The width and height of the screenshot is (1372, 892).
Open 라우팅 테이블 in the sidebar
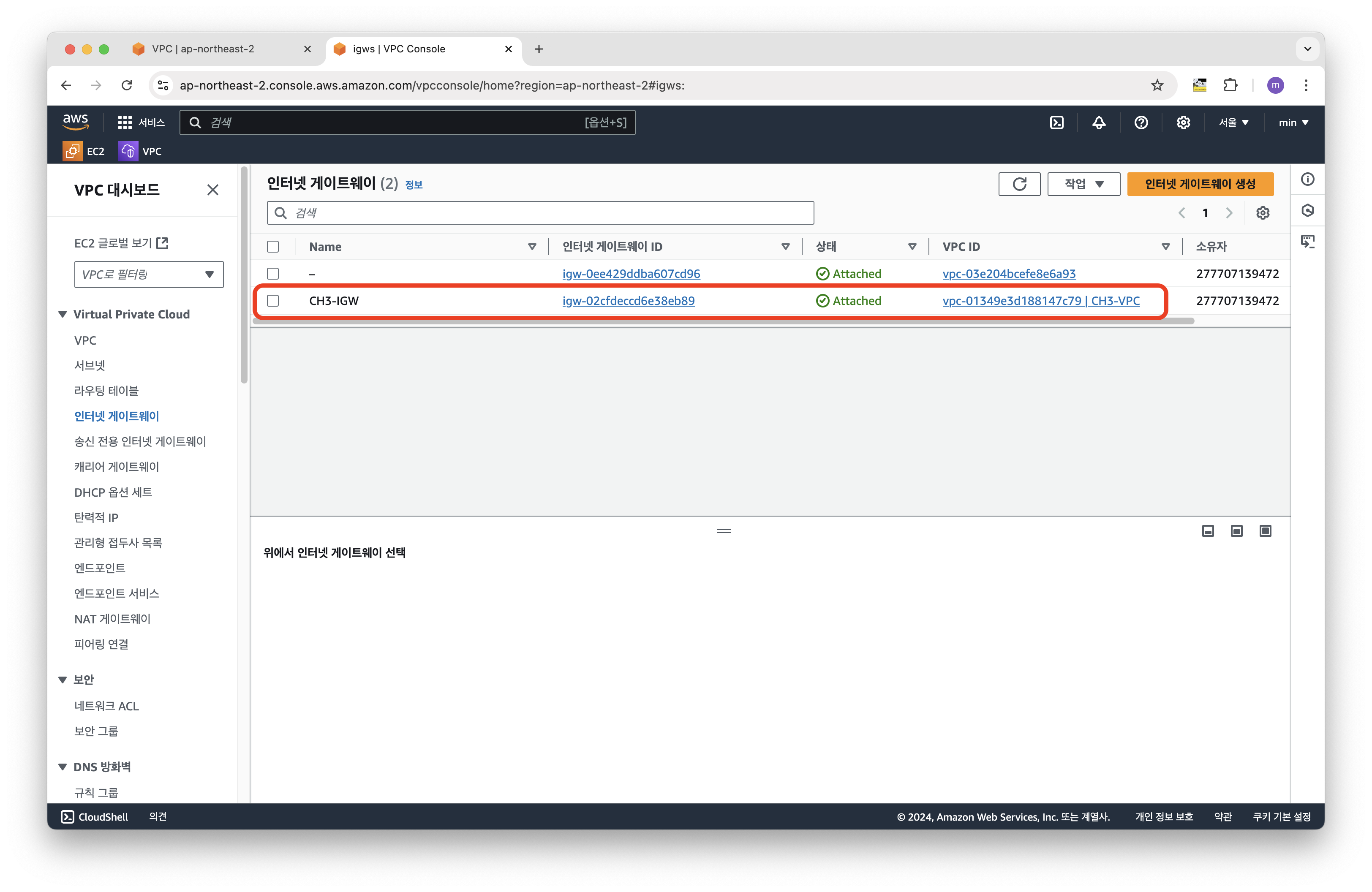(x=106, y=391)
